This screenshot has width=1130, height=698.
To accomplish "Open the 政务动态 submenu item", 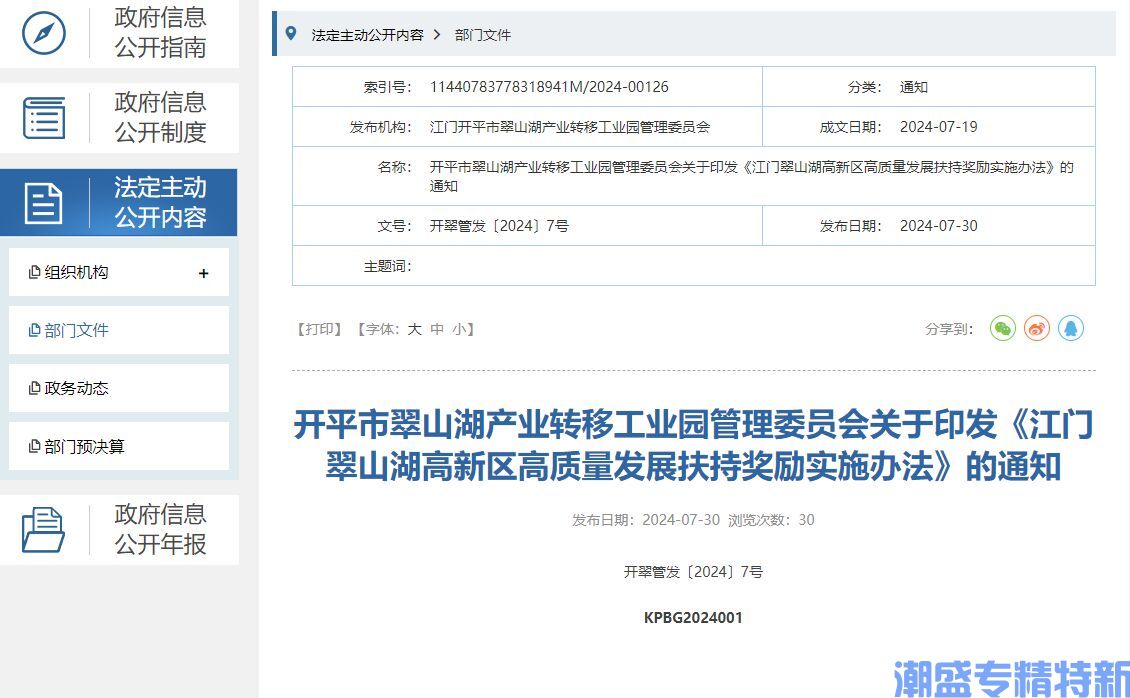I will pos(119,388).
